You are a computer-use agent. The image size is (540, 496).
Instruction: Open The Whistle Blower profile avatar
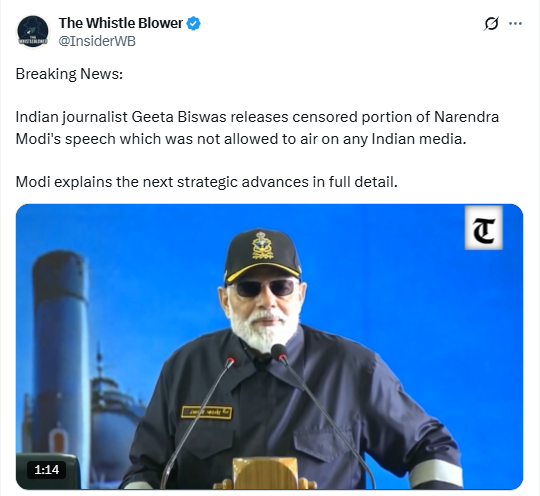point(33,32)
